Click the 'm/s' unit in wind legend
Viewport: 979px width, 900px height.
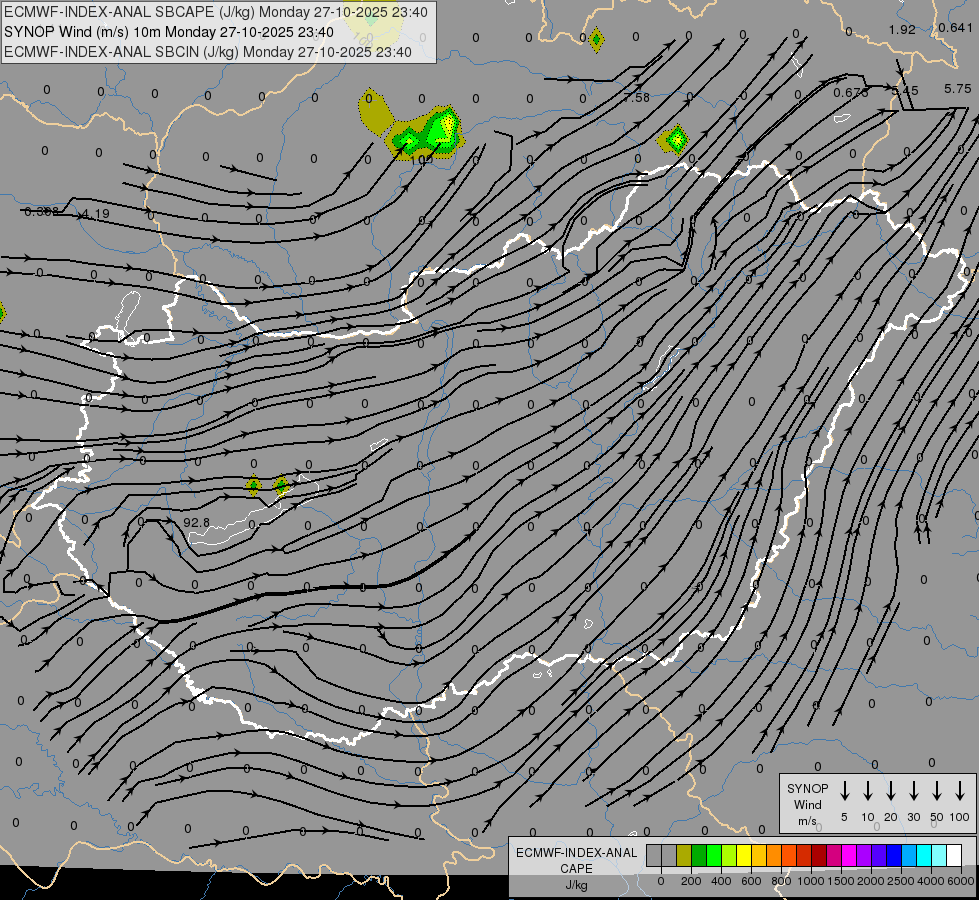pyautogui.click(x=807, y=821)
